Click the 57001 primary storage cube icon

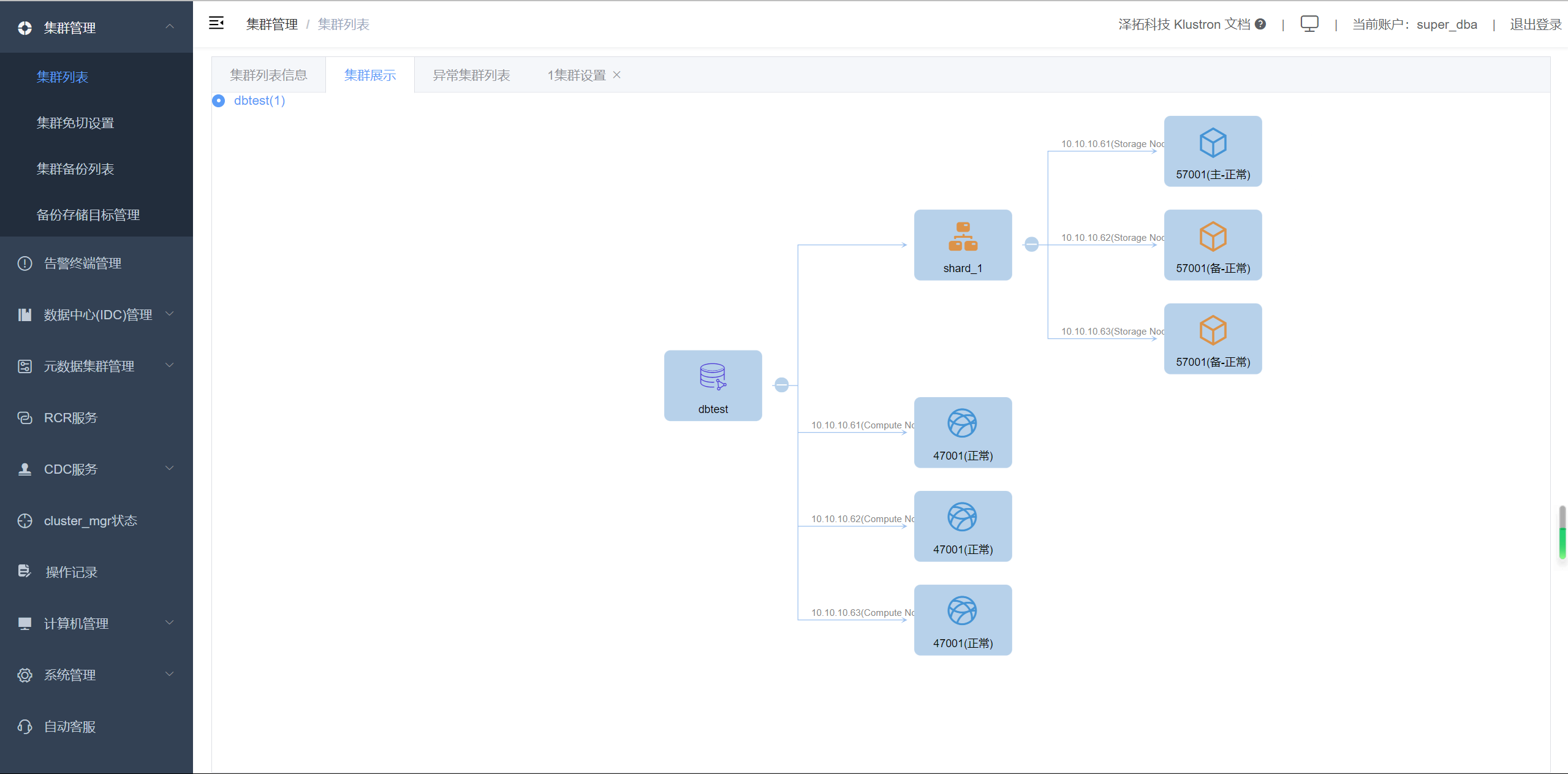1213,143
